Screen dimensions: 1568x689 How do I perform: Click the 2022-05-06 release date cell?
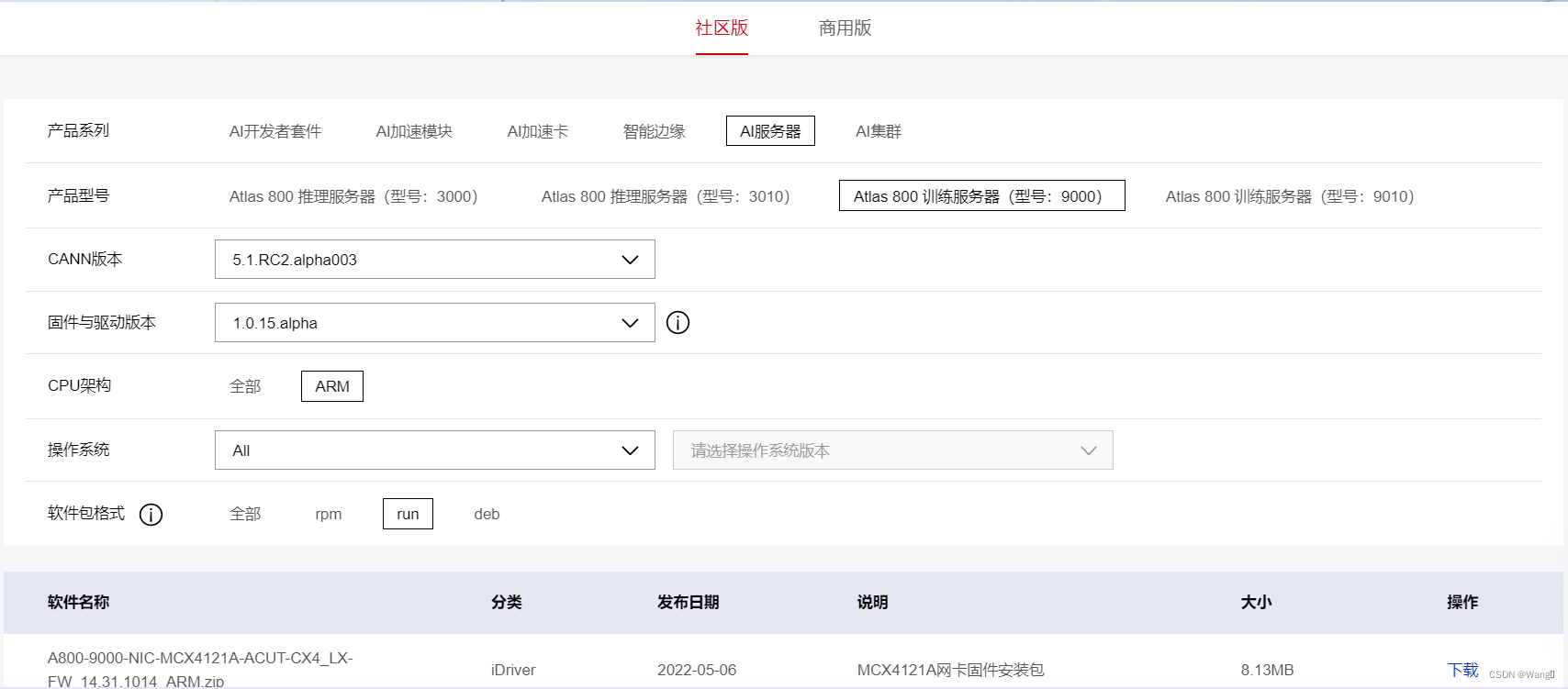point(697,670)
